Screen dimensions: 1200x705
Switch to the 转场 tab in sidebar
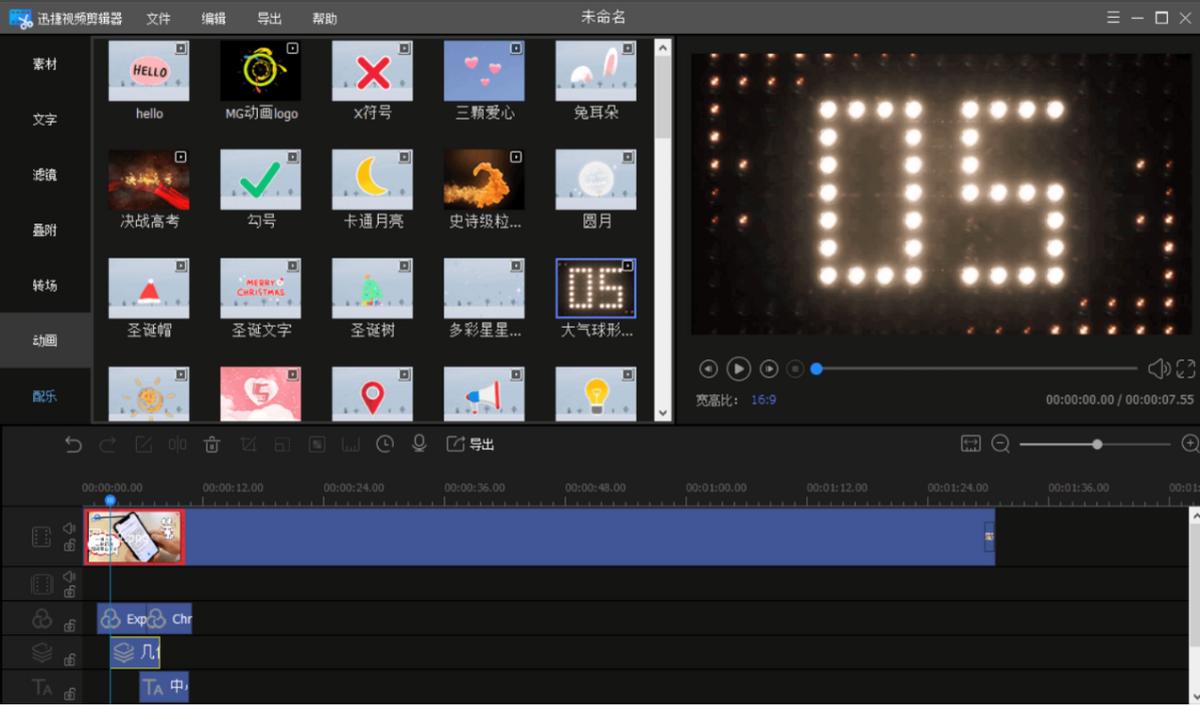pos(45,285)
